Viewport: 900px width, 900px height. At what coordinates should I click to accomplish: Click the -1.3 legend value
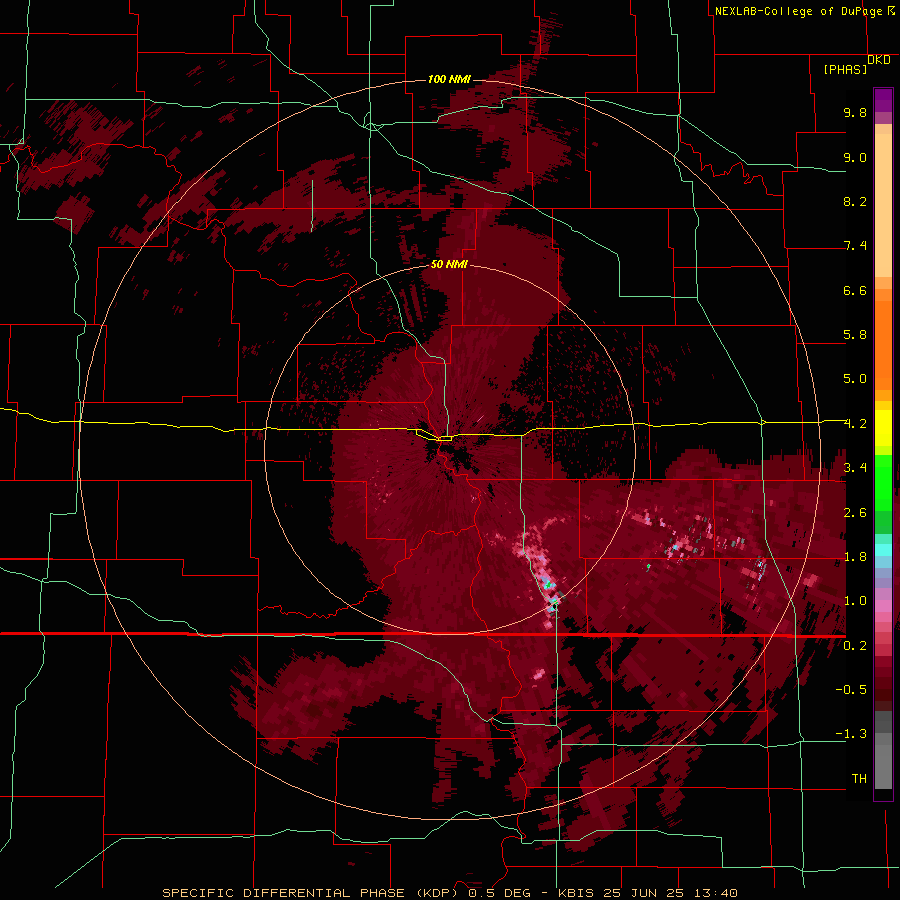(x=851, y=734)
